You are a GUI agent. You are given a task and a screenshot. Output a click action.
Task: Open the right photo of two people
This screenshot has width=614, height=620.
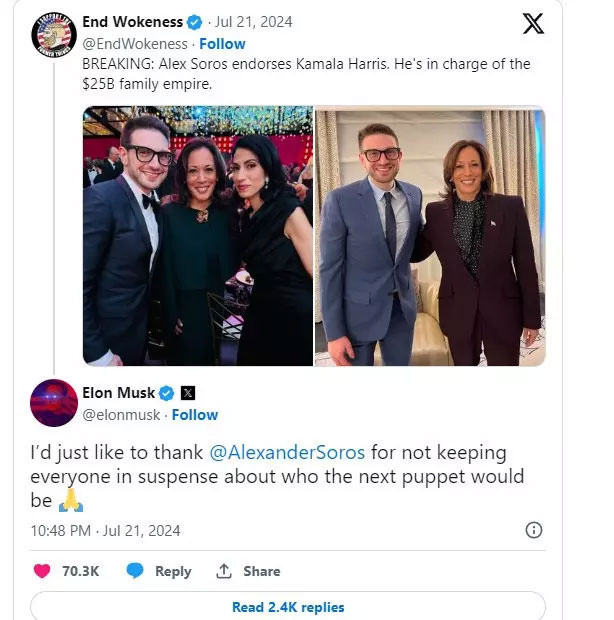point(430,236)
